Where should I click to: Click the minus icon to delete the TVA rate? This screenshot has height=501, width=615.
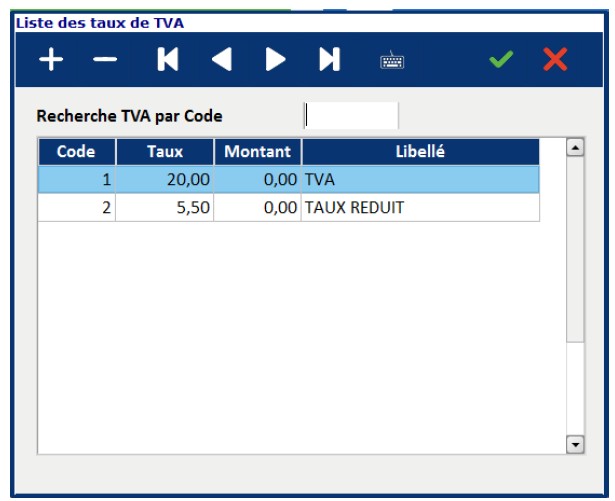[105, 61]
